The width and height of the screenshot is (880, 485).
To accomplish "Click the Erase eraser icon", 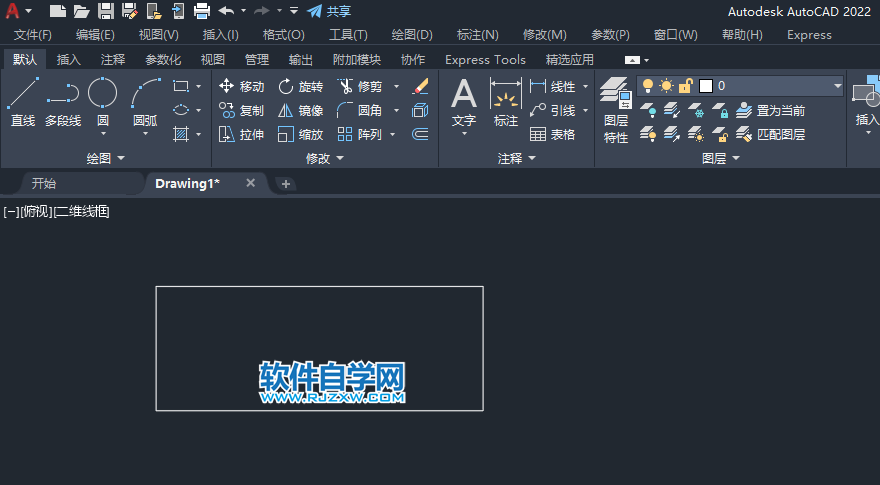I will (x=420, y=86).
